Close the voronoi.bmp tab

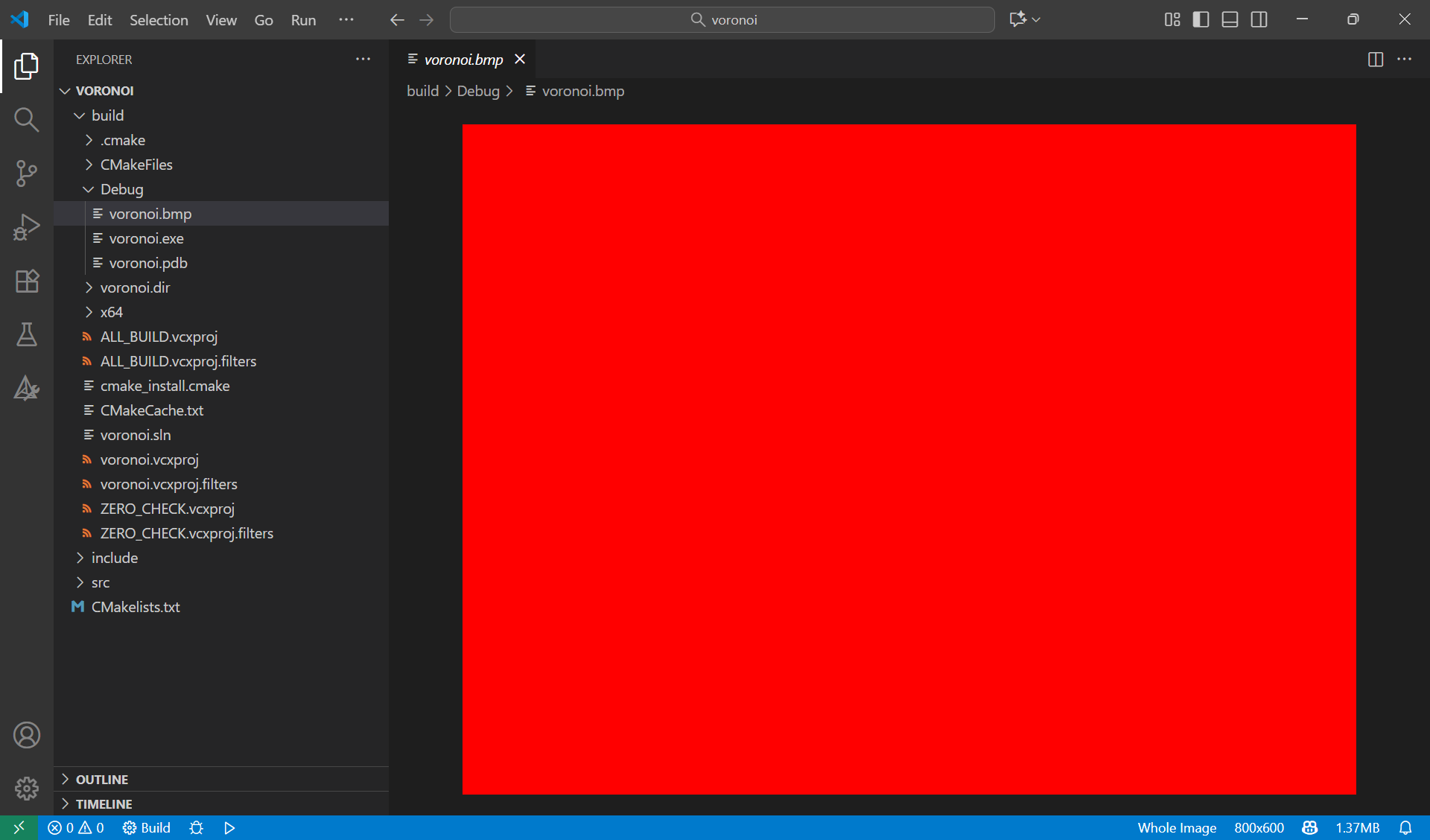520,60
